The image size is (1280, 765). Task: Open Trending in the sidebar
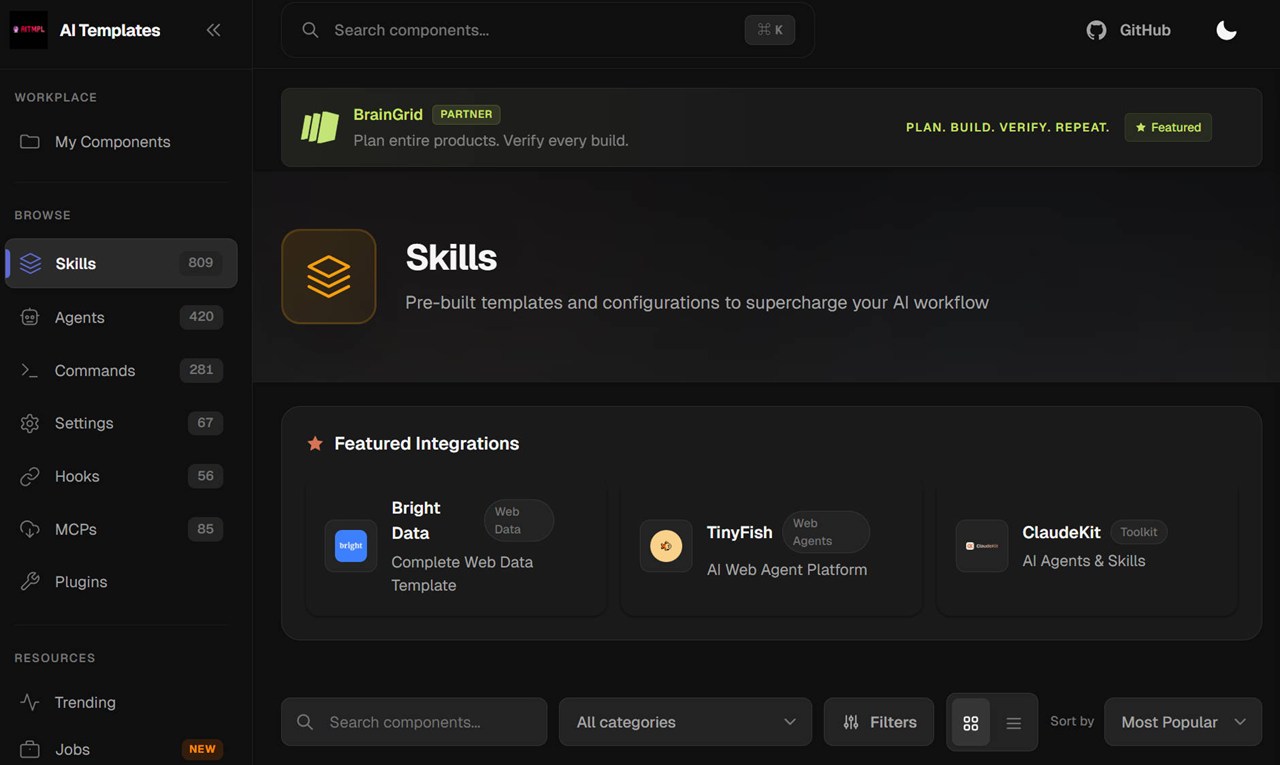tap(121, 702)
